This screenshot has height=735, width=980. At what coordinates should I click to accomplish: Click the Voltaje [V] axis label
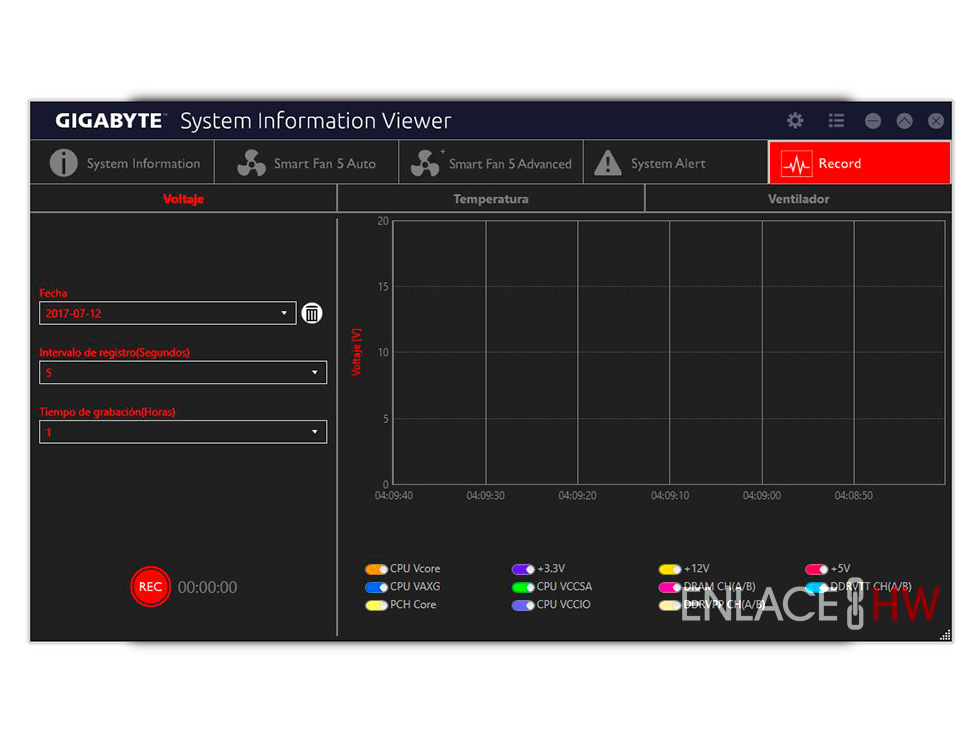coord(356,352)
